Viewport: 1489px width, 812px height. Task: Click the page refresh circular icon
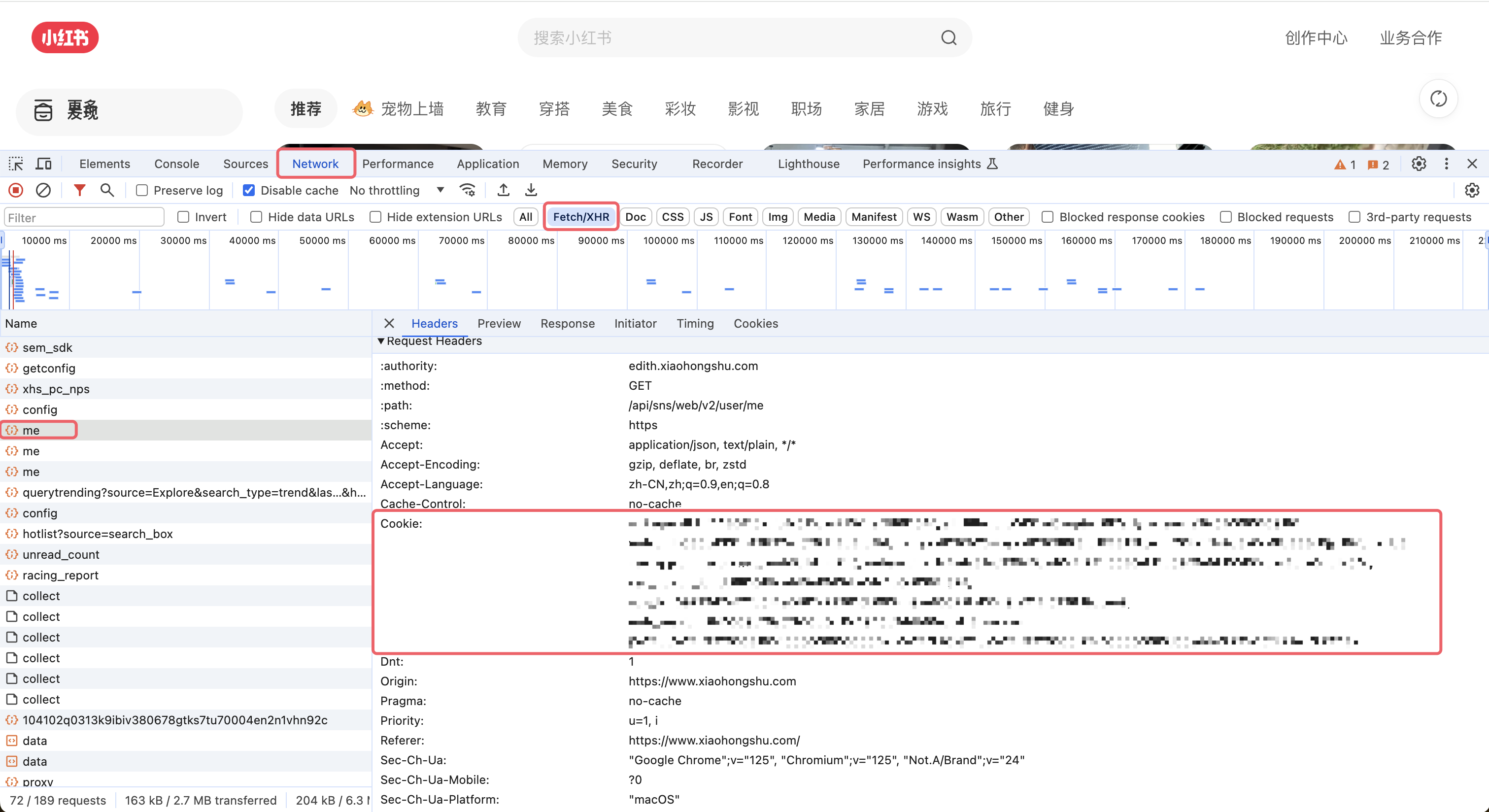click(1438, 99)
